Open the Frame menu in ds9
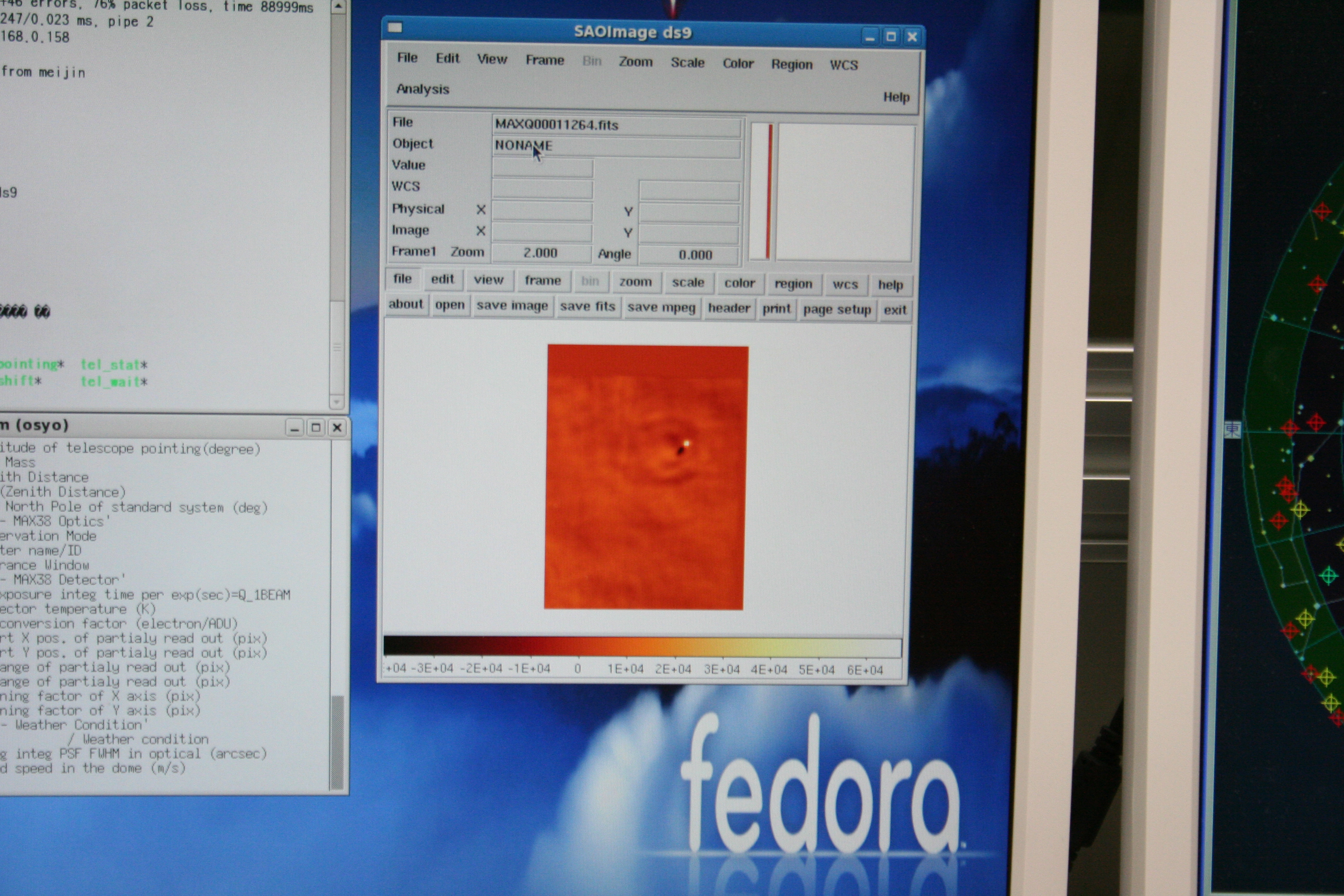 [x=544, y=60]
